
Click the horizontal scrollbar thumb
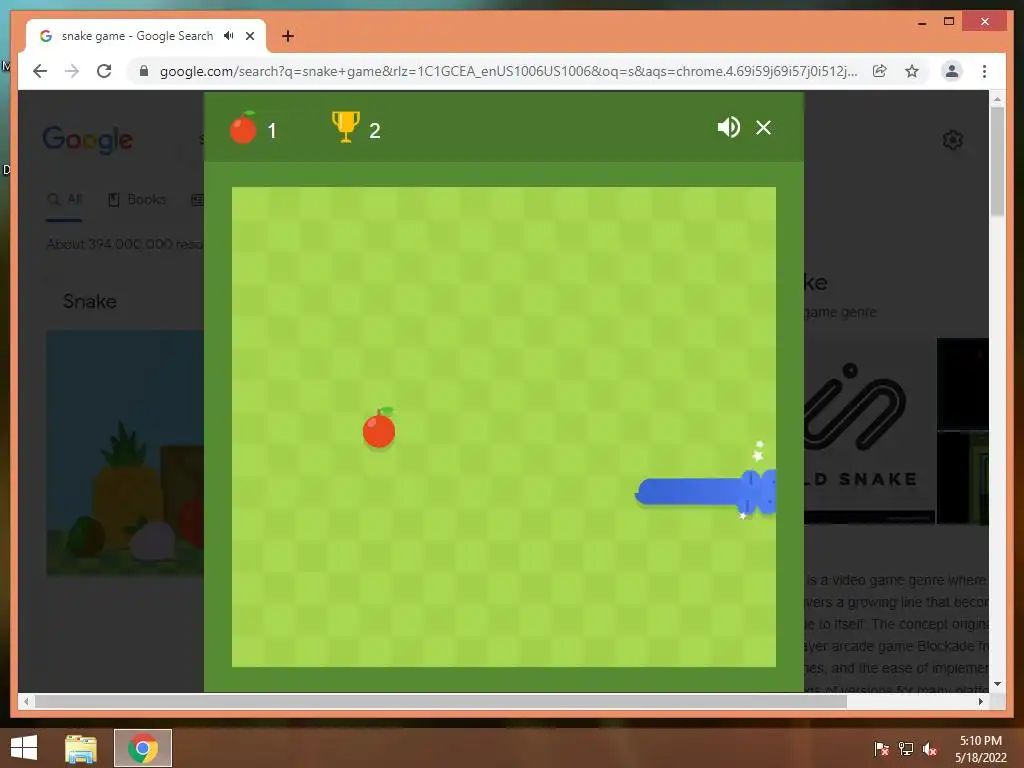tap(441, 701)
